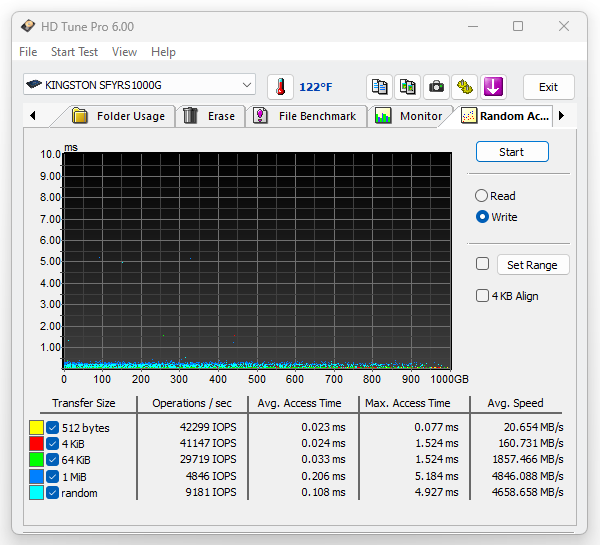Switch to the File Benchmark tab
This screenshot has width=600, height=545.
pos(306,116)
